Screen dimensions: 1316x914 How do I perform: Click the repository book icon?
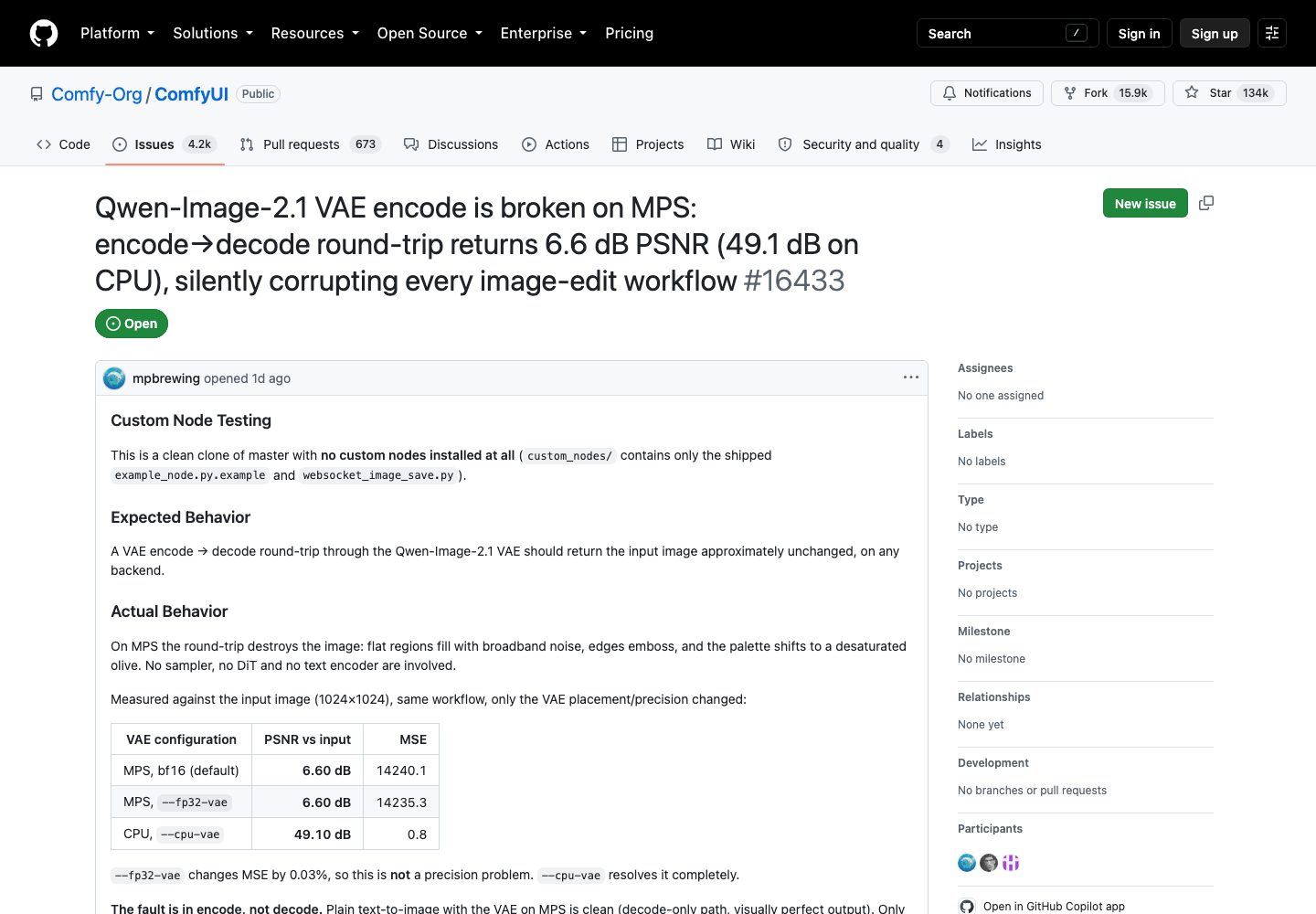37,94
